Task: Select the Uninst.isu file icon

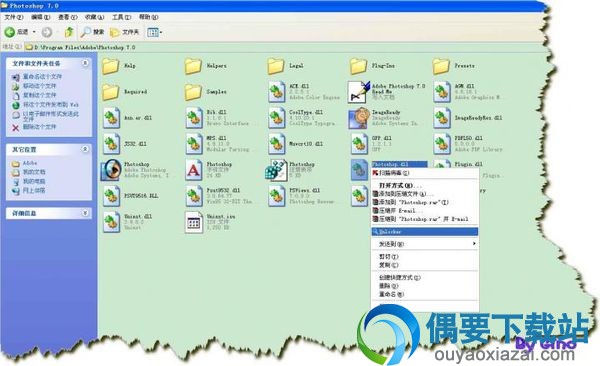Action: 194,222
